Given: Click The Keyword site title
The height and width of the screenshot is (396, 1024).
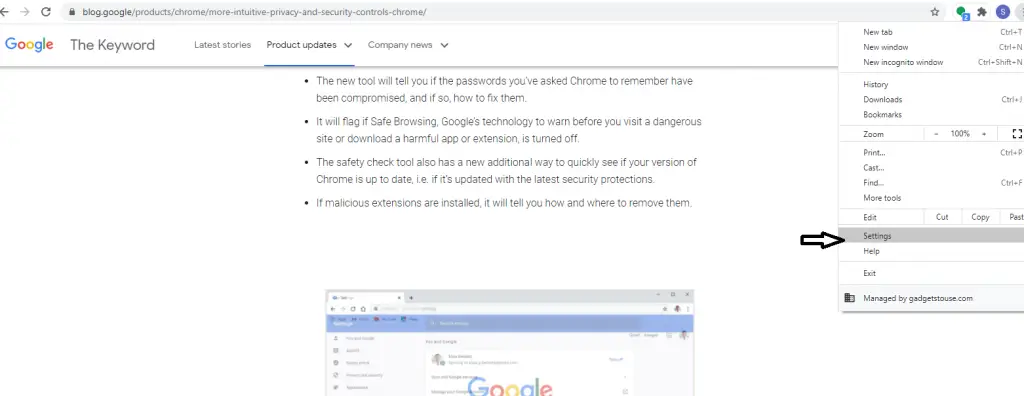Looking at the screenshot, I should [x=112, y=45].
